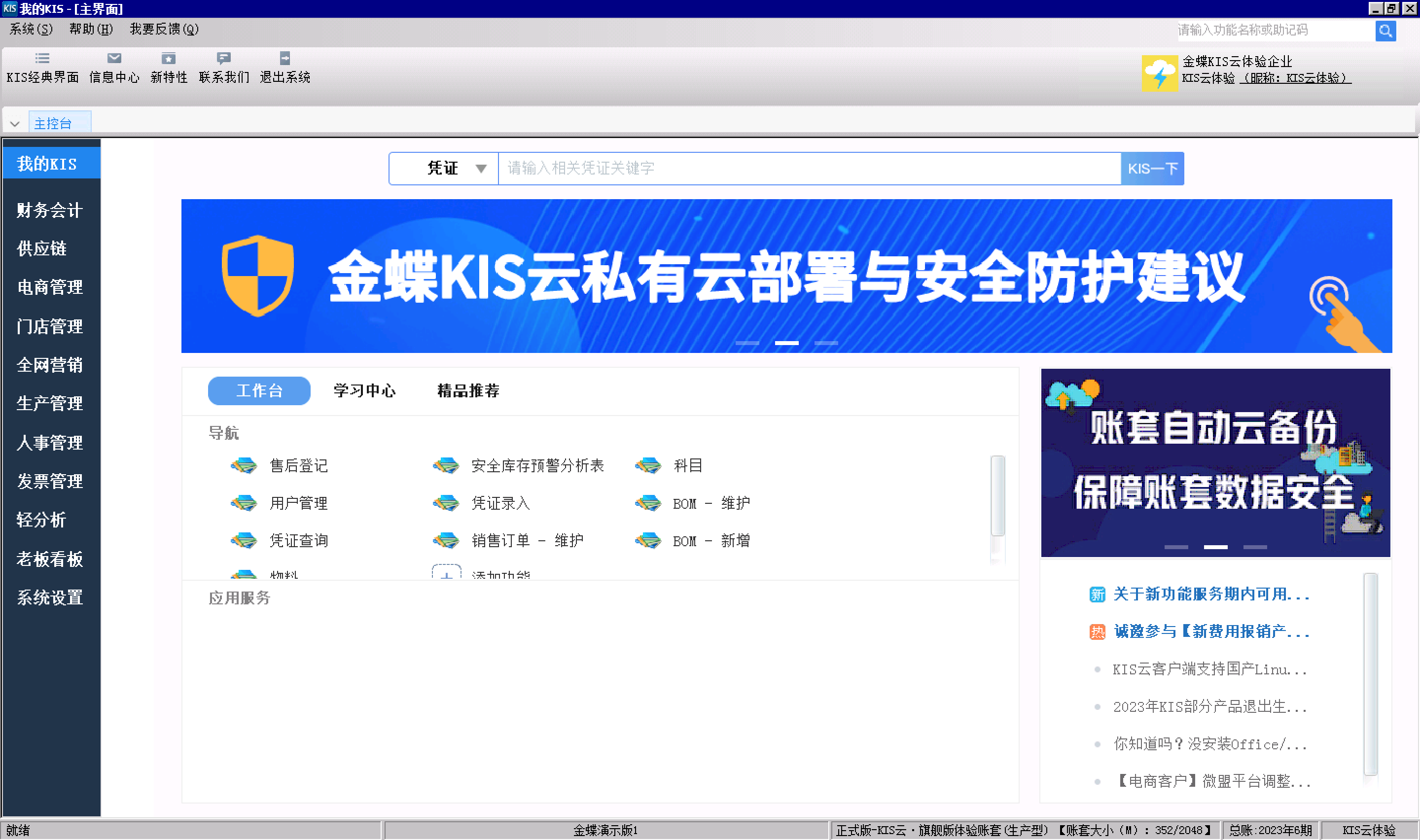The height and width of the screenshot is (840, 1420).
Task: Click the news list scrollbar
Action: coord(1370,673)
